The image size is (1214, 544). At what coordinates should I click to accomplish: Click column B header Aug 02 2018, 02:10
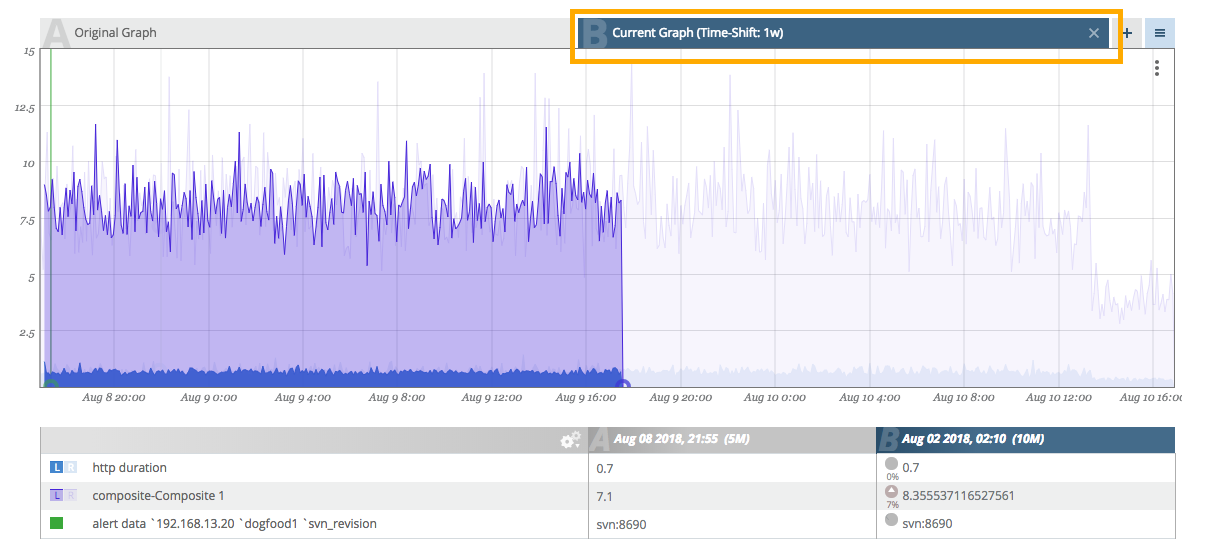click(x=1026, y=439)
